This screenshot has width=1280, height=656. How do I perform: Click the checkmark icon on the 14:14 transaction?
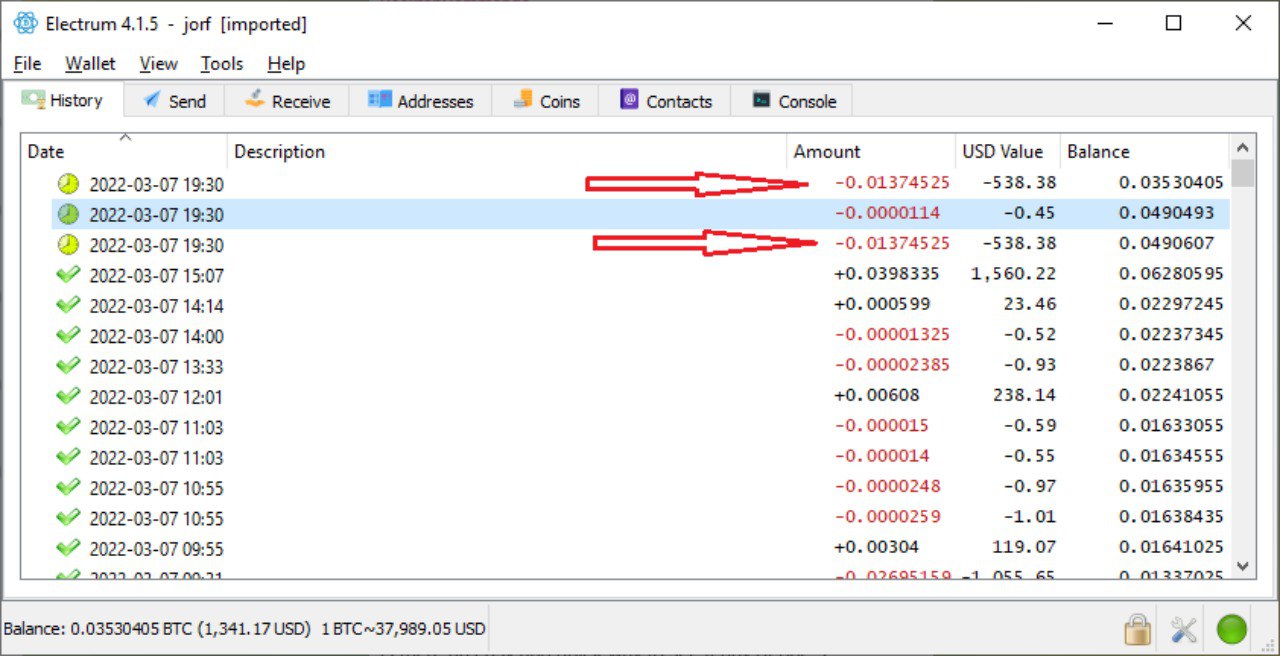coord(68,305)
